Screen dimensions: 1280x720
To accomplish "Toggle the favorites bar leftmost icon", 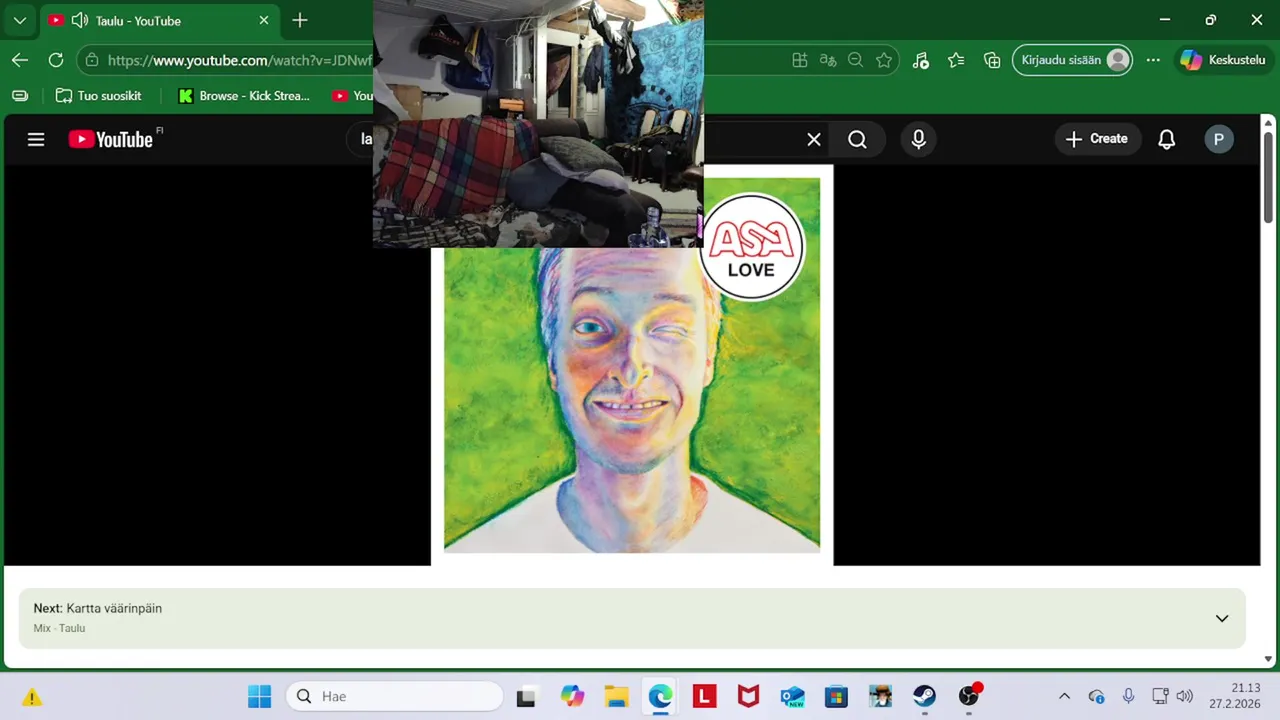I will (20, 96).
